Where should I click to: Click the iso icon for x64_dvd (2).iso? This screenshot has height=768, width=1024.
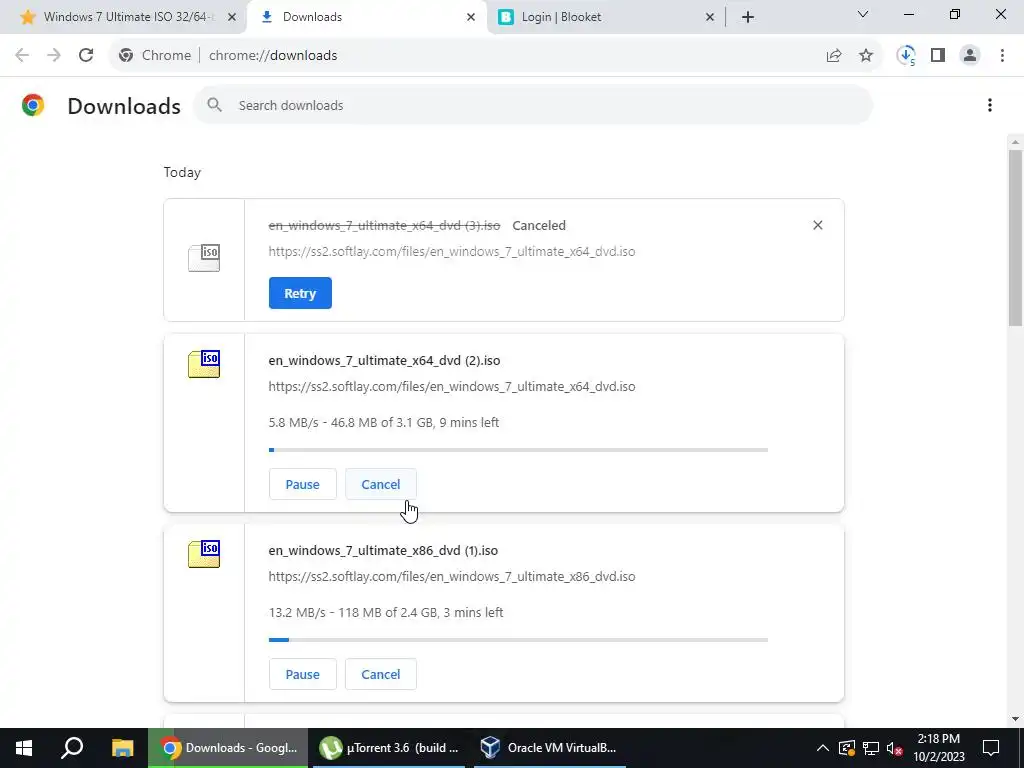[x=204, y=364]
